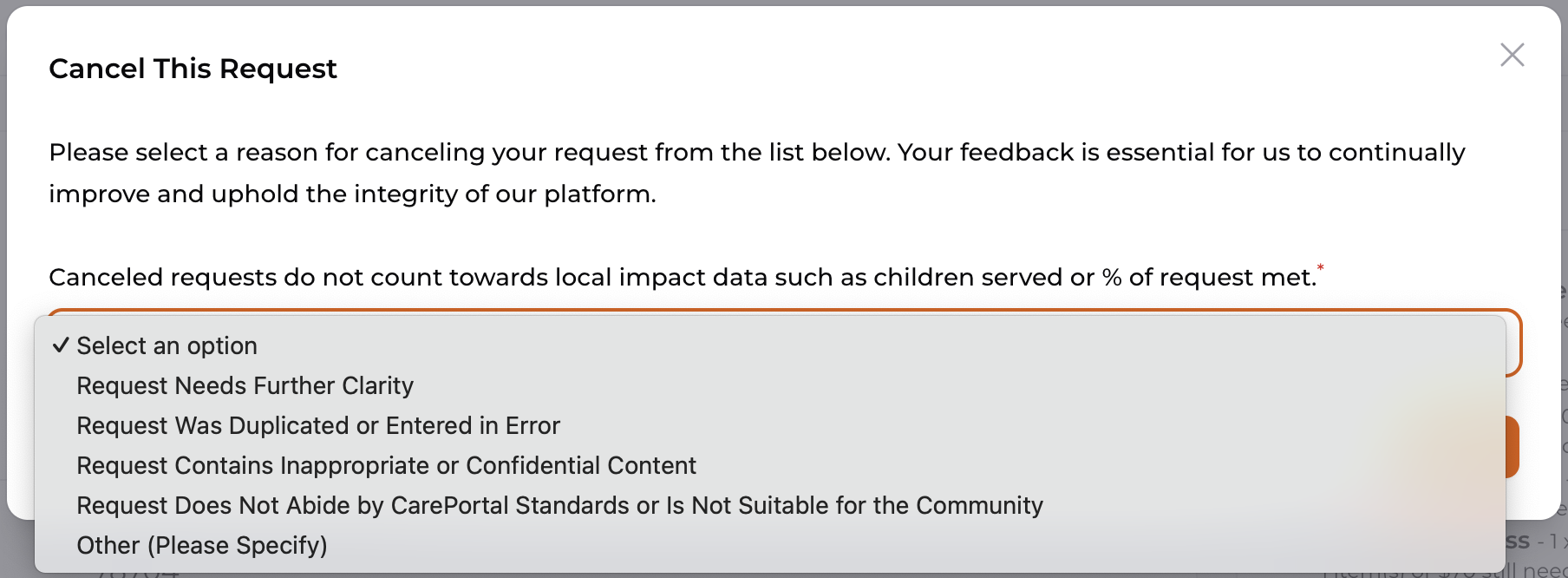Image resolution: width=1568 pixels, height=578 pixels.
Task: Click the checkmark beside 'Select an option'
Action: (x=60, y=345)
